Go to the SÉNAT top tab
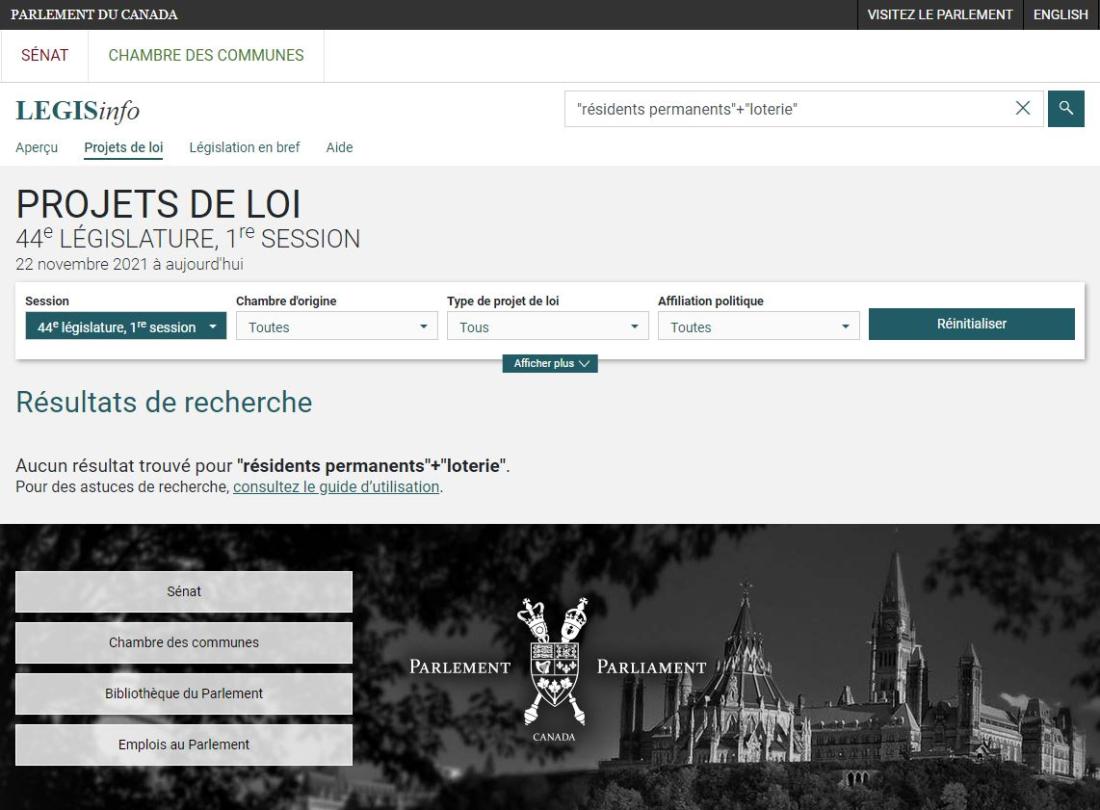This screenshot has width=1100, height=810. tap(45, 55)
